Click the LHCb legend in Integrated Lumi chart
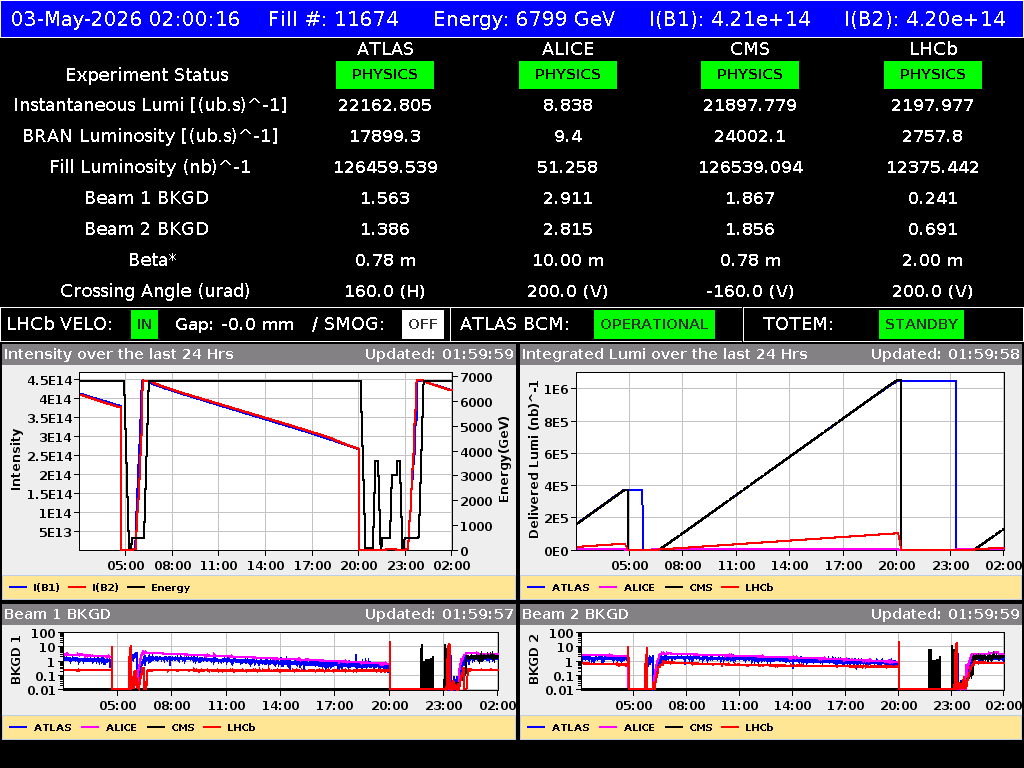Image resolution: width=1024 pixels, height=768 pixels. tap(747, 588)
